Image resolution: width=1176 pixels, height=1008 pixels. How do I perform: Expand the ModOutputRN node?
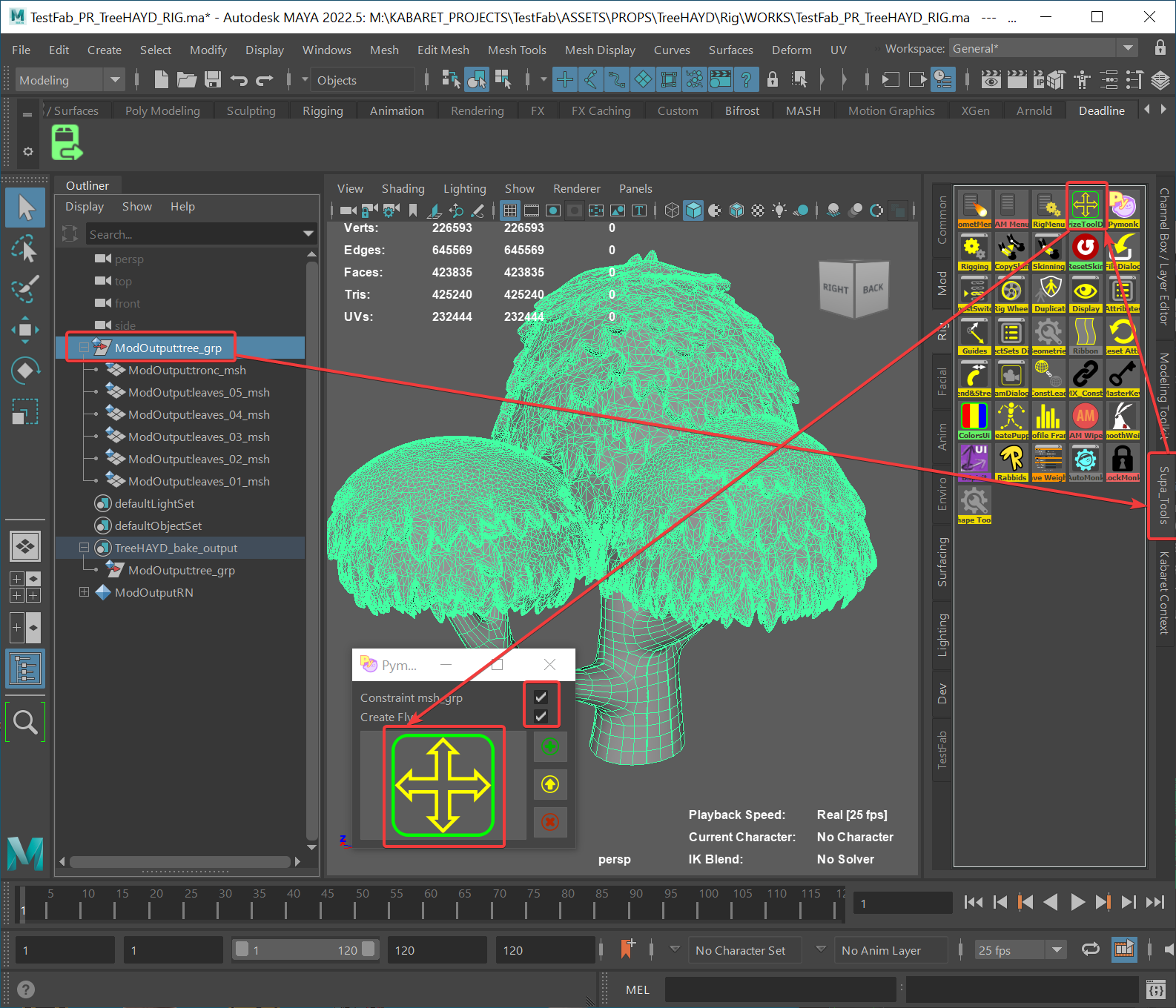pos(84,592)
